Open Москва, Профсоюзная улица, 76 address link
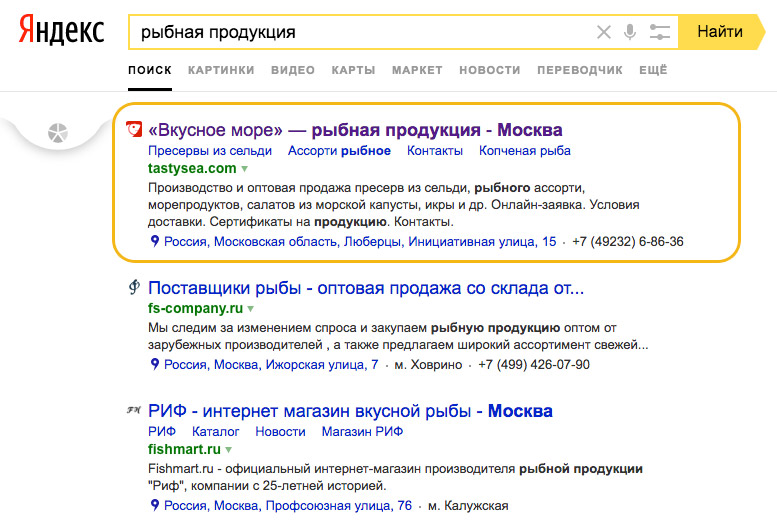Viewport: 777px width, 530px height. coord(288,506)
